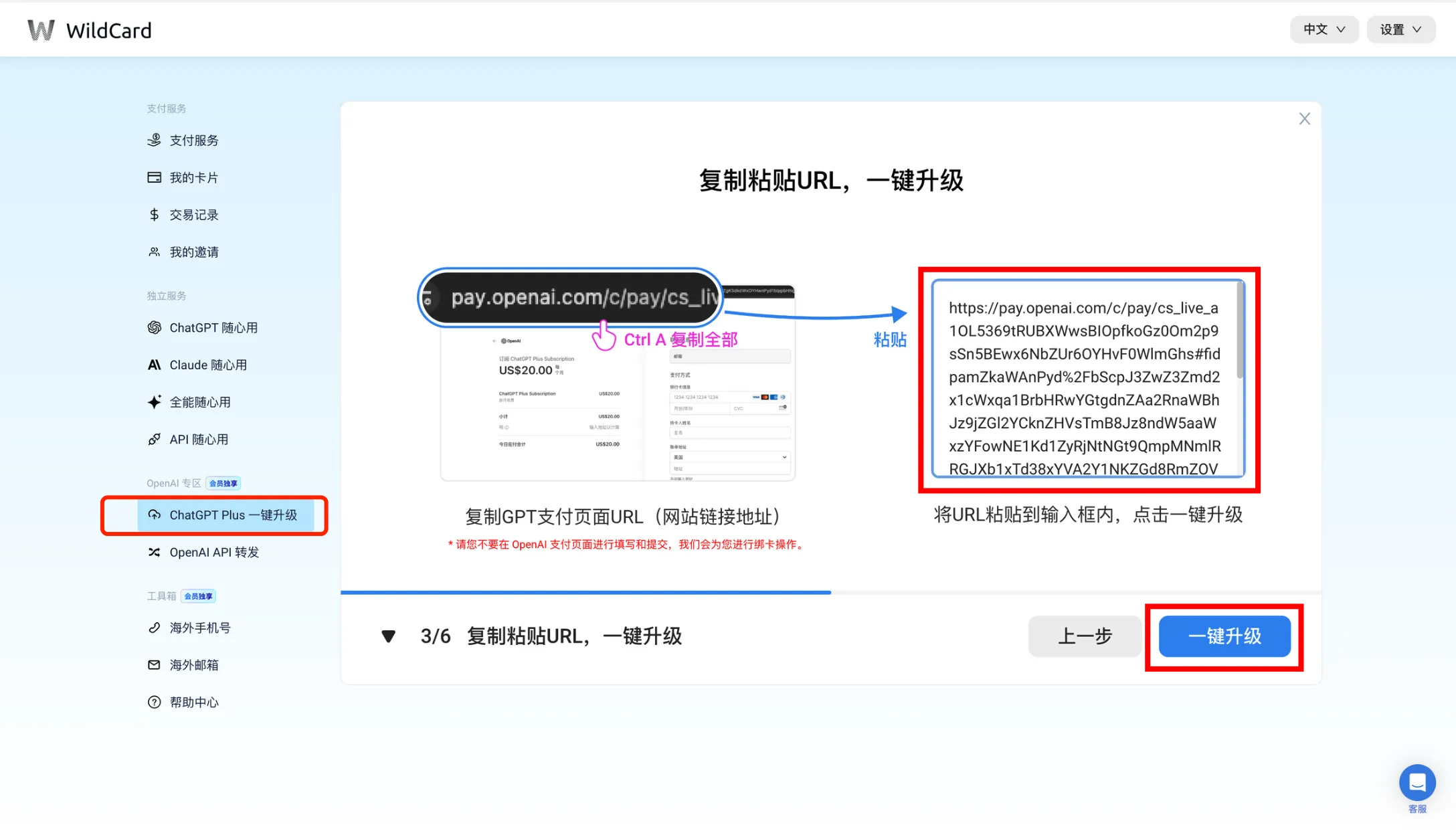1456x831 pixels.
Task: Click the API 随心用 rocket icon
Action: click(155, 440)
